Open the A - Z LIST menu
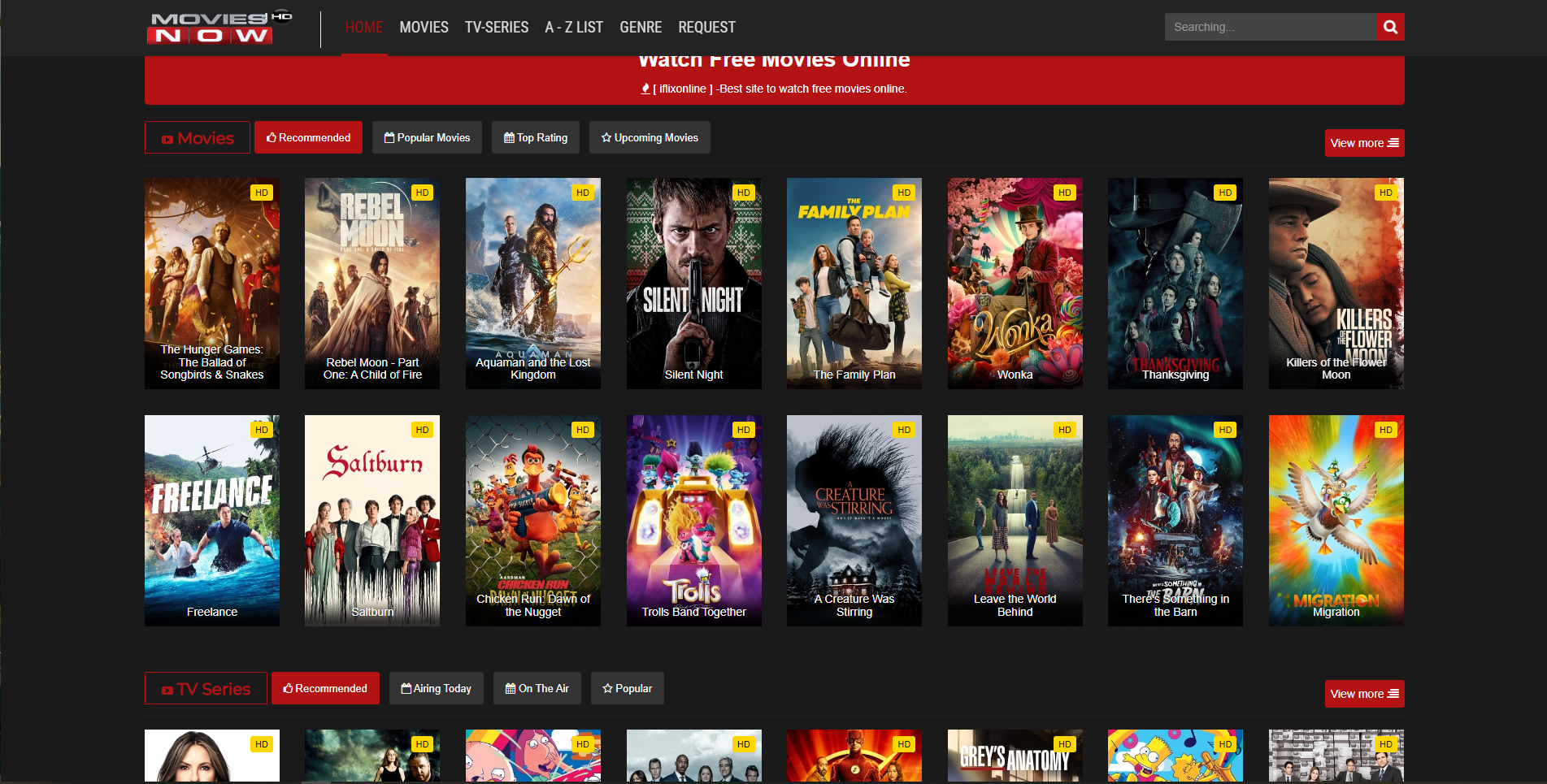Screen dimensions: 1547x784 pyautogui.click(x=573, y=28)
